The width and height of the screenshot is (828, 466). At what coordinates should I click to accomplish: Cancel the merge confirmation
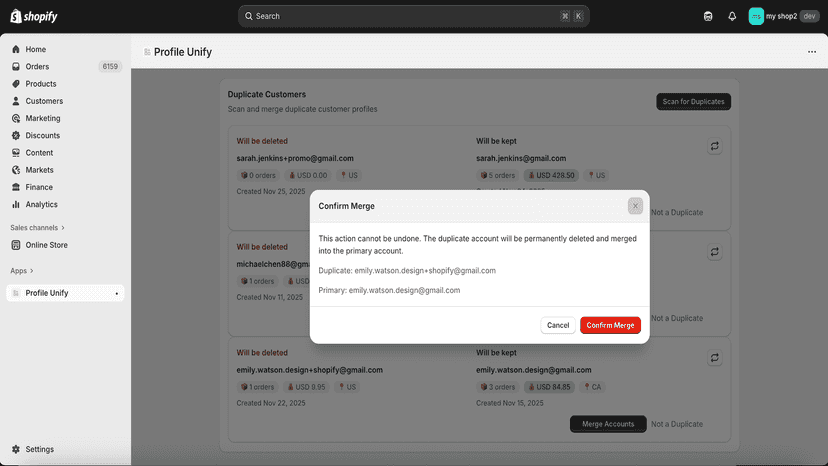(558, 325)
